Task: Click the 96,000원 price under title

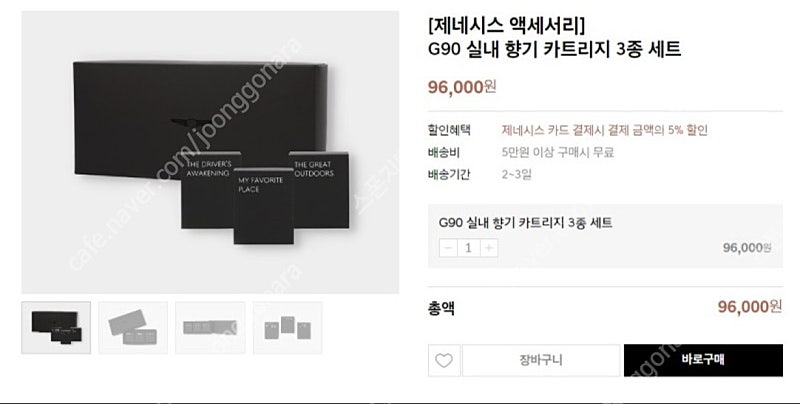Action: click(462, 87)
